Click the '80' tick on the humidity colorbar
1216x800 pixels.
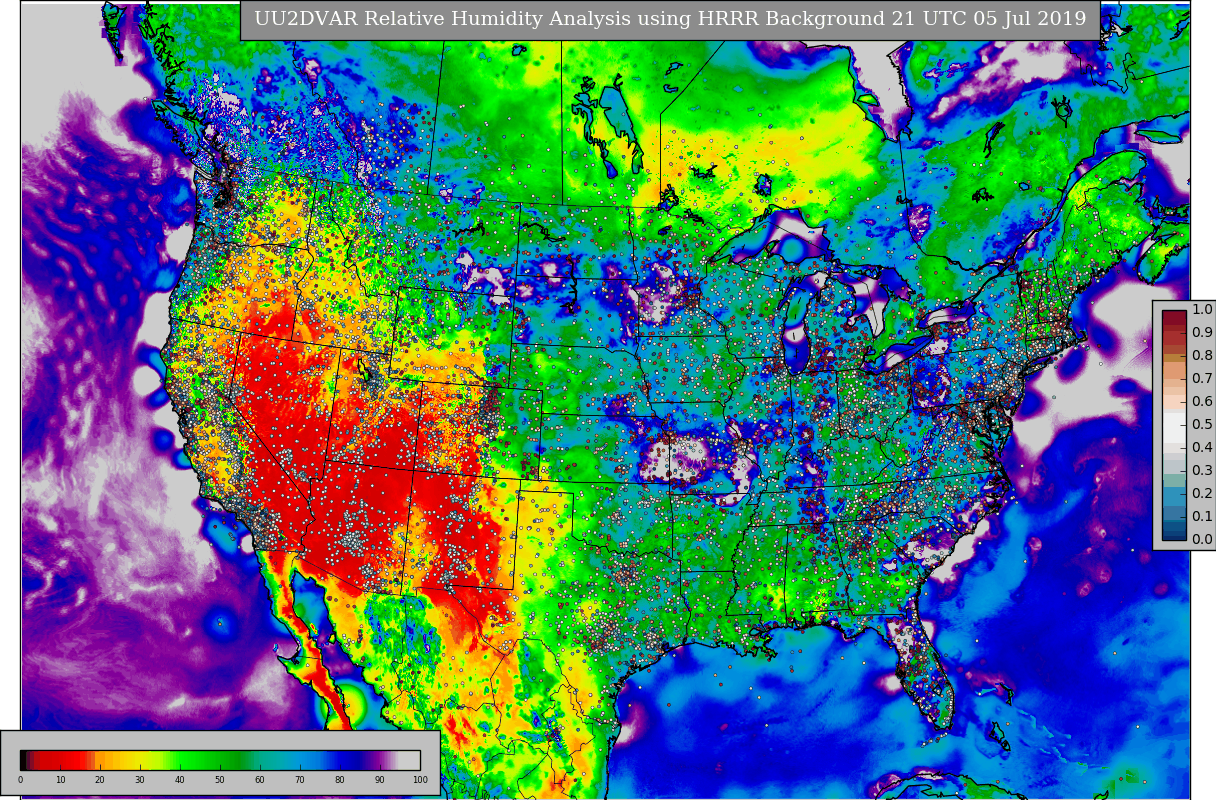click(340, 780)
